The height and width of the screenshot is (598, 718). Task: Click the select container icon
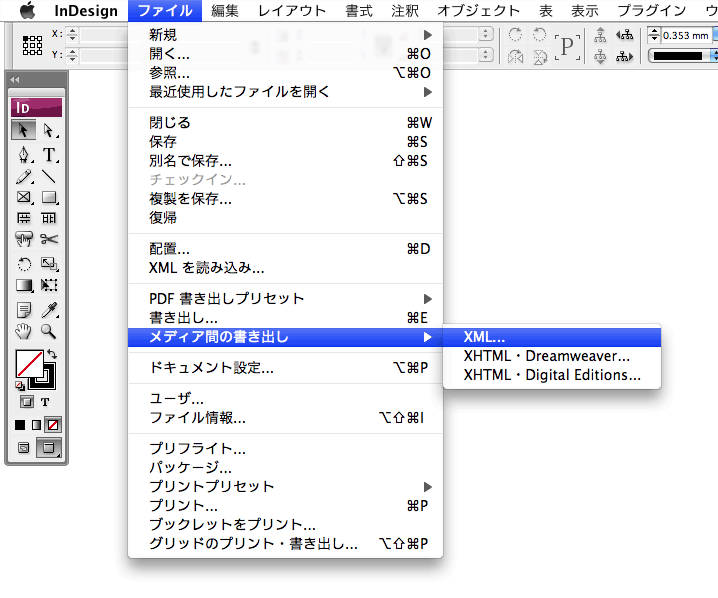[x=600, y=35]
